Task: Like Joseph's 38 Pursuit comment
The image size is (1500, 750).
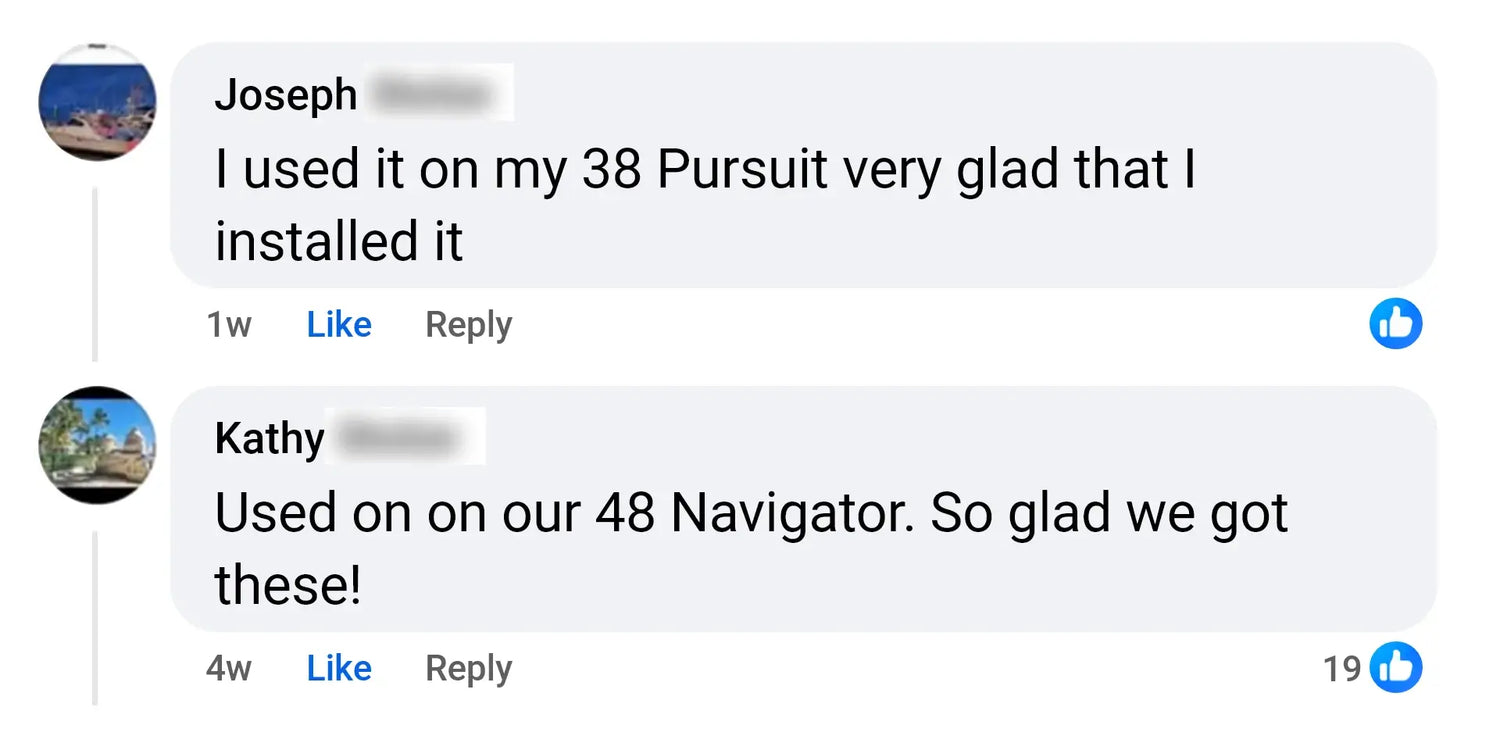Action: 339,325
